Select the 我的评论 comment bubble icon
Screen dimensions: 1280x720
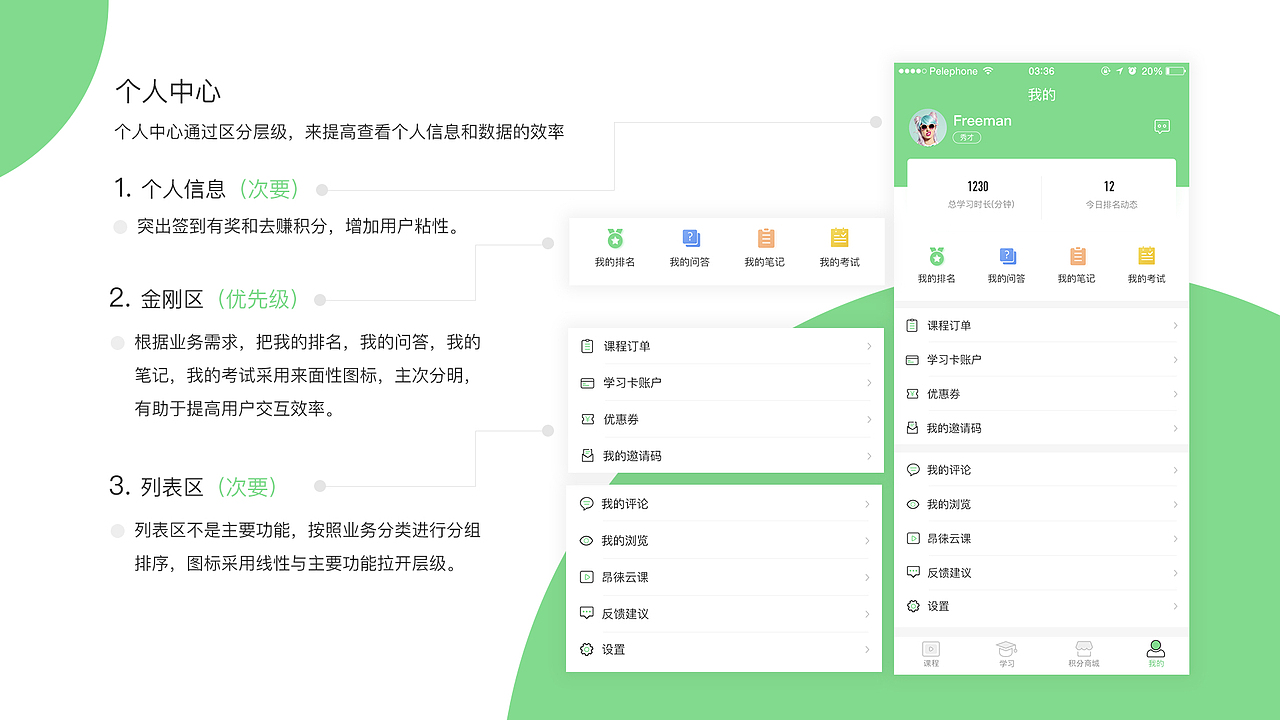(914, 469)
